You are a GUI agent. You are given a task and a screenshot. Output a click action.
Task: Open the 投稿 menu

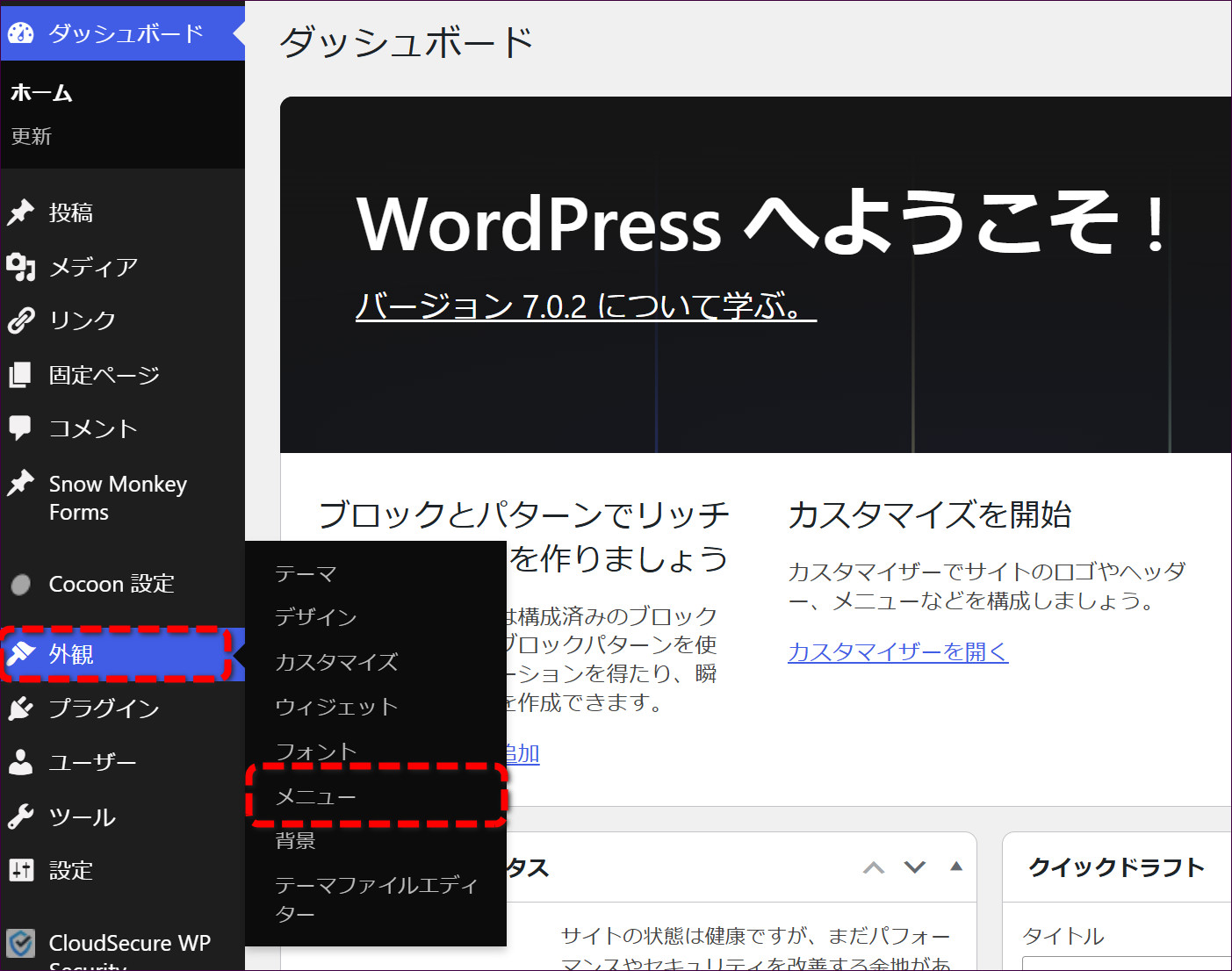tap(122, 212)
